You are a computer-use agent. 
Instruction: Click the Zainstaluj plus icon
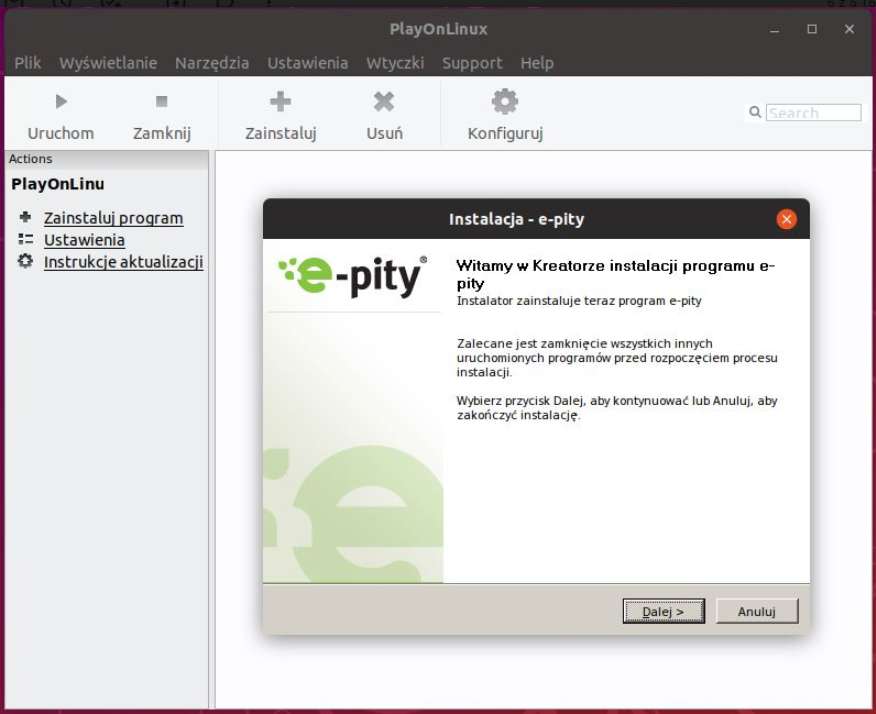pos(281,101)
